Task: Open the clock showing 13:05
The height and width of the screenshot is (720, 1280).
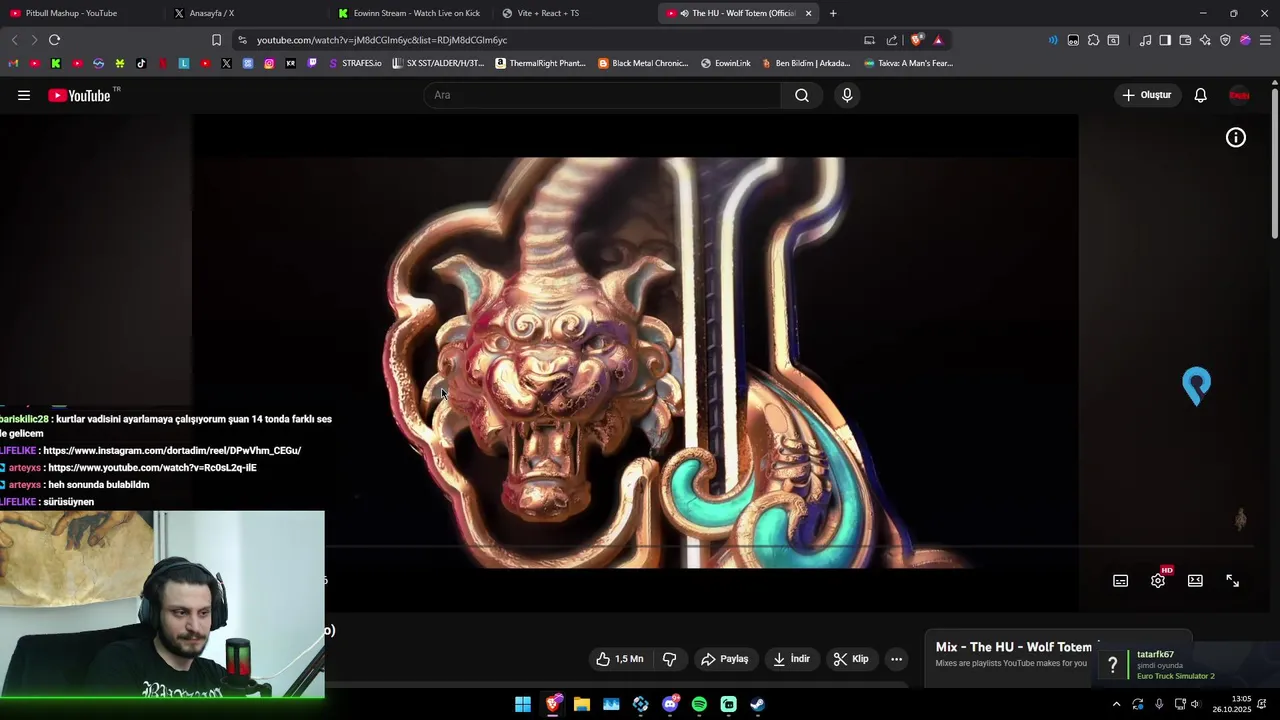Action: pyautogui.click(x=1232, y=704)
